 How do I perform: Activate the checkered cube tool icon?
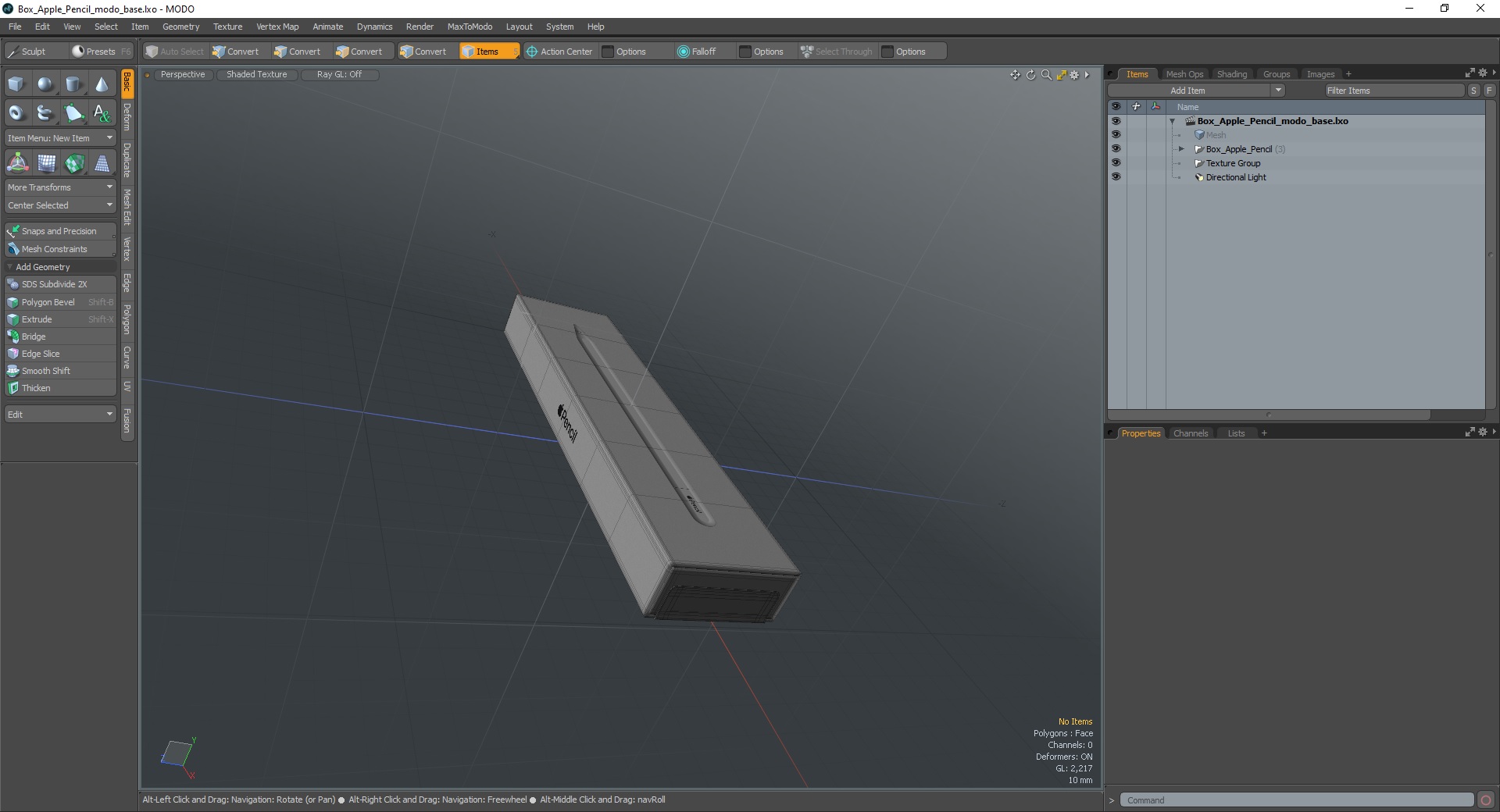coord(74,163)
